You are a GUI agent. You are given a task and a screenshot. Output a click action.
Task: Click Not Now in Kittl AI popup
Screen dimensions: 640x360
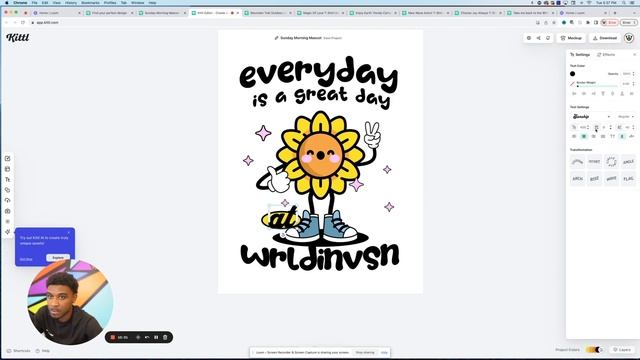click(26, 259)
